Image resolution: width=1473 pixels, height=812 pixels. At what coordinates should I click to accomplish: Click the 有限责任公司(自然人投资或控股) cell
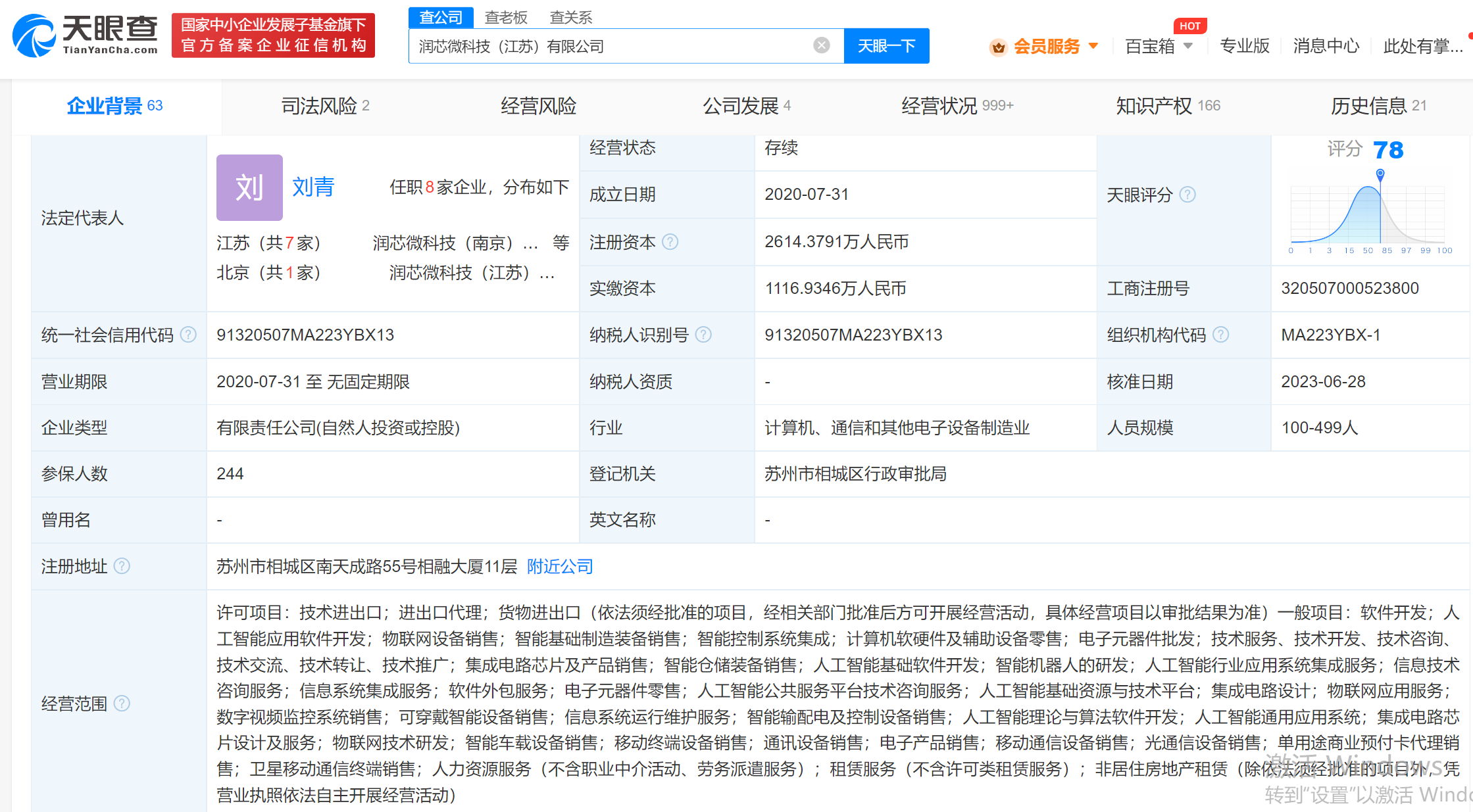click(338, 428)
